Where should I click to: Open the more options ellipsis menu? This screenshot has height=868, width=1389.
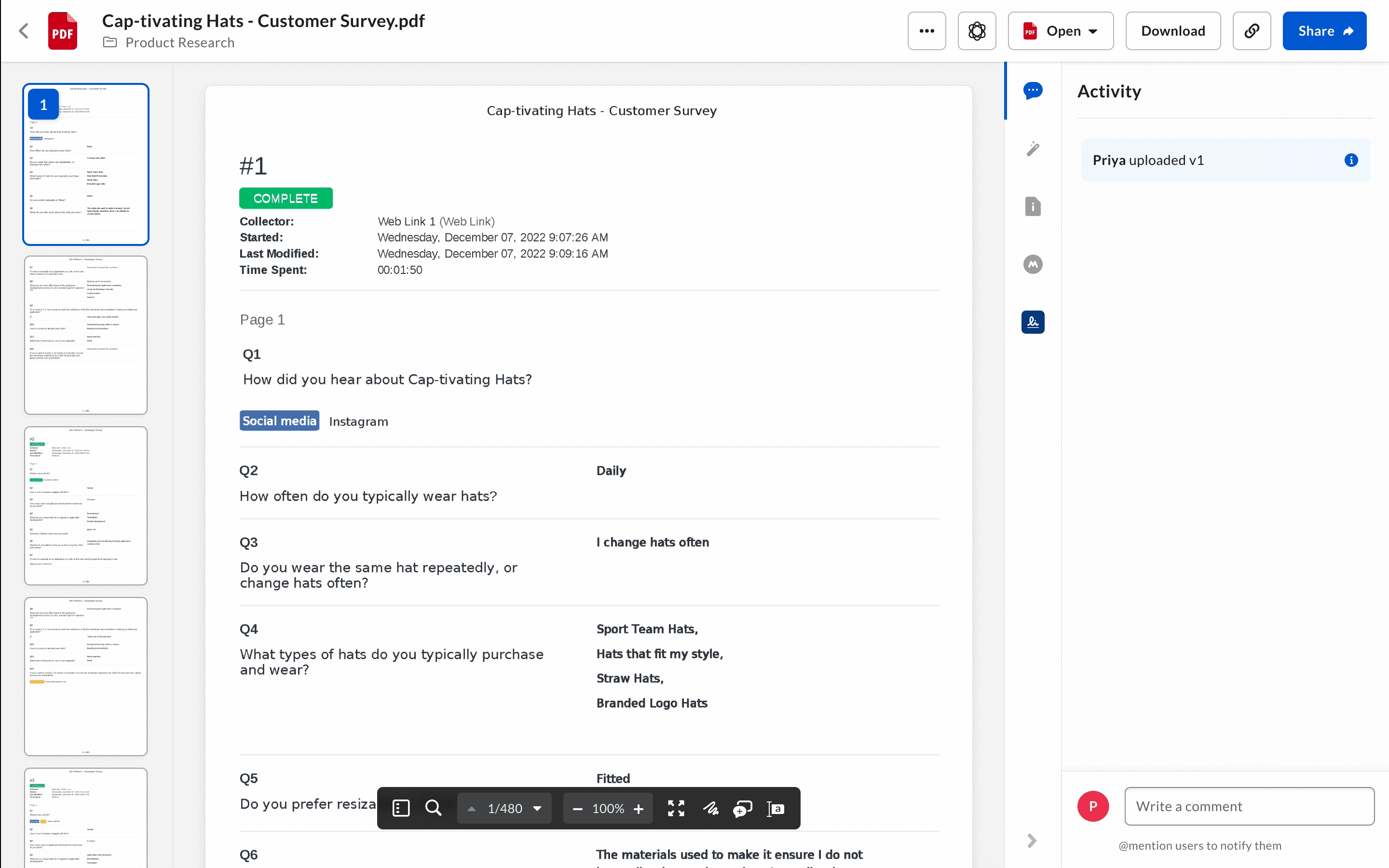926,31
